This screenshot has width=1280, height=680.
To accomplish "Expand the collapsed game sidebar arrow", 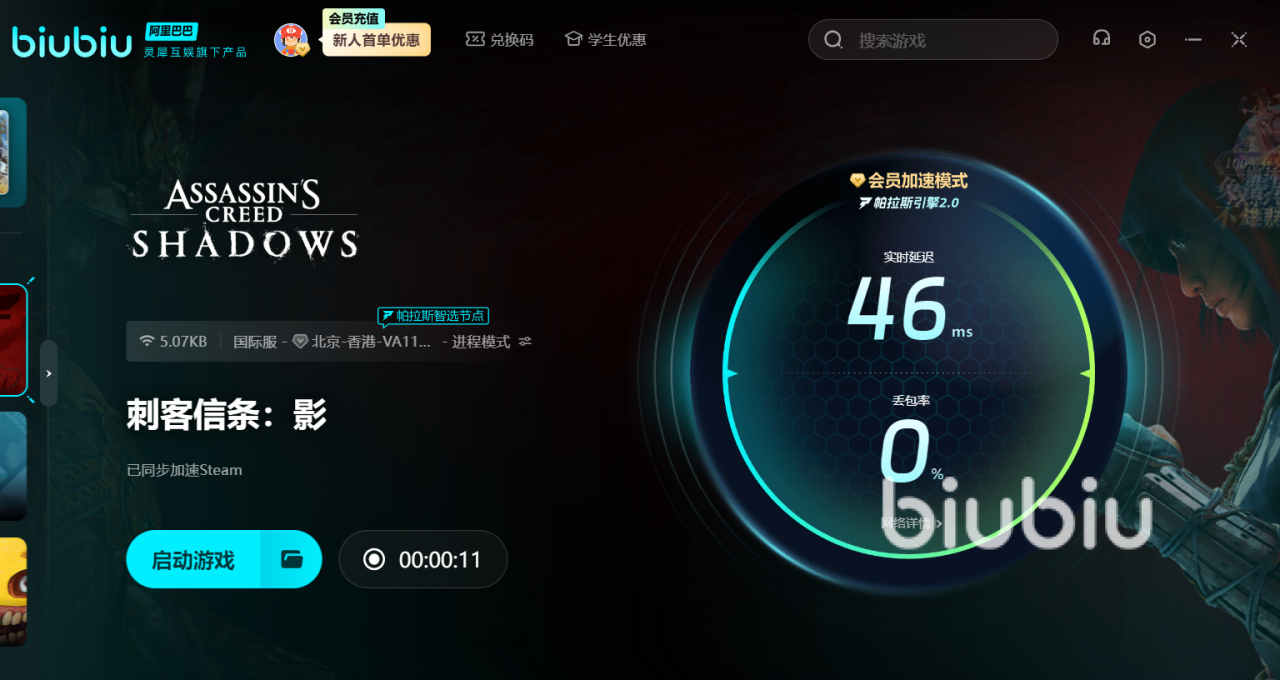I will click(x=48, y=373).
